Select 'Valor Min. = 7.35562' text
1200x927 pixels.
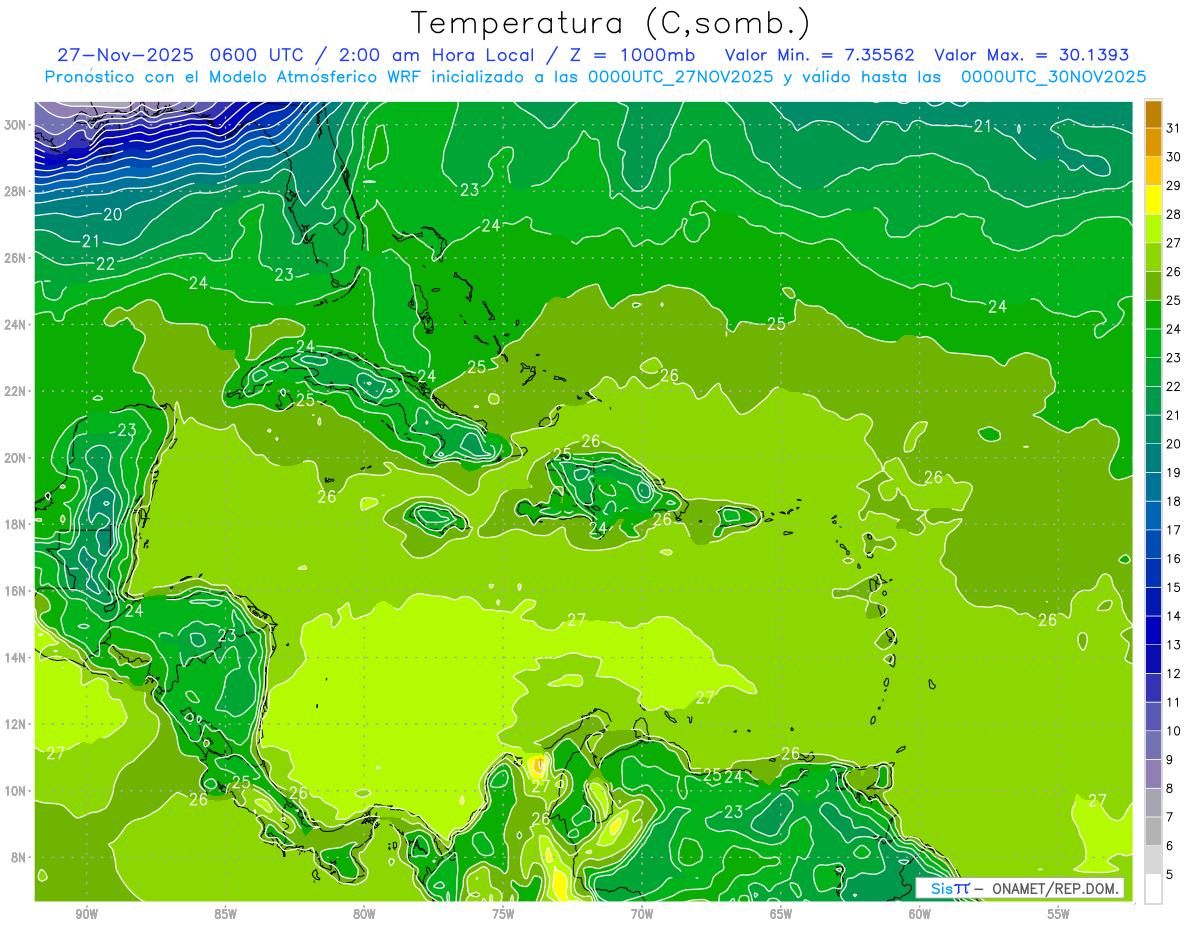[x=819, y=55]
